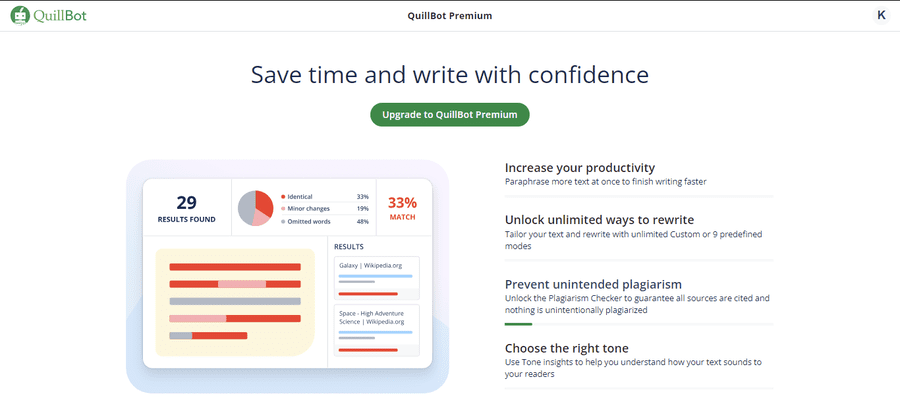Open the K user profile avatar
Image resolution: width=900 pixels, height=400 pixels.
[881, 15]
